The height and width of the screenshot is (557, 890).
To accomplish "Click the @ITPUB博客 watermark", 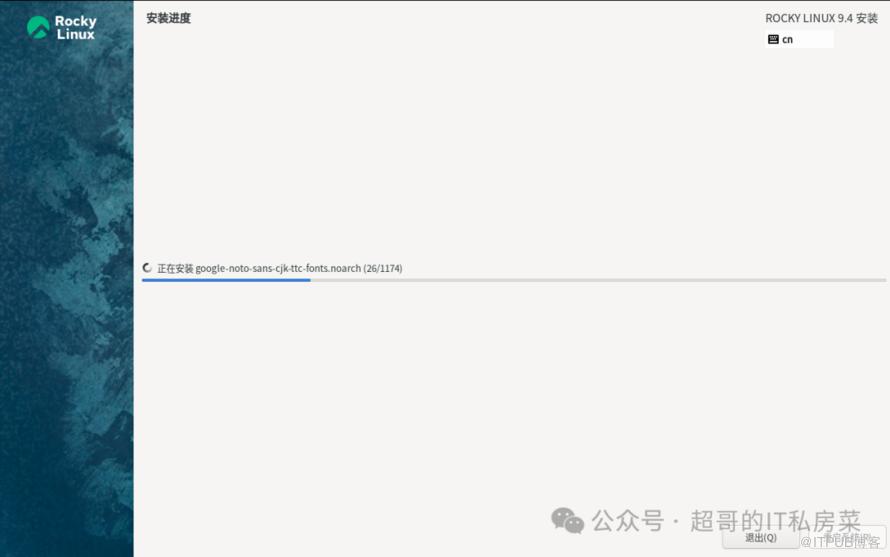I will 840,542.
